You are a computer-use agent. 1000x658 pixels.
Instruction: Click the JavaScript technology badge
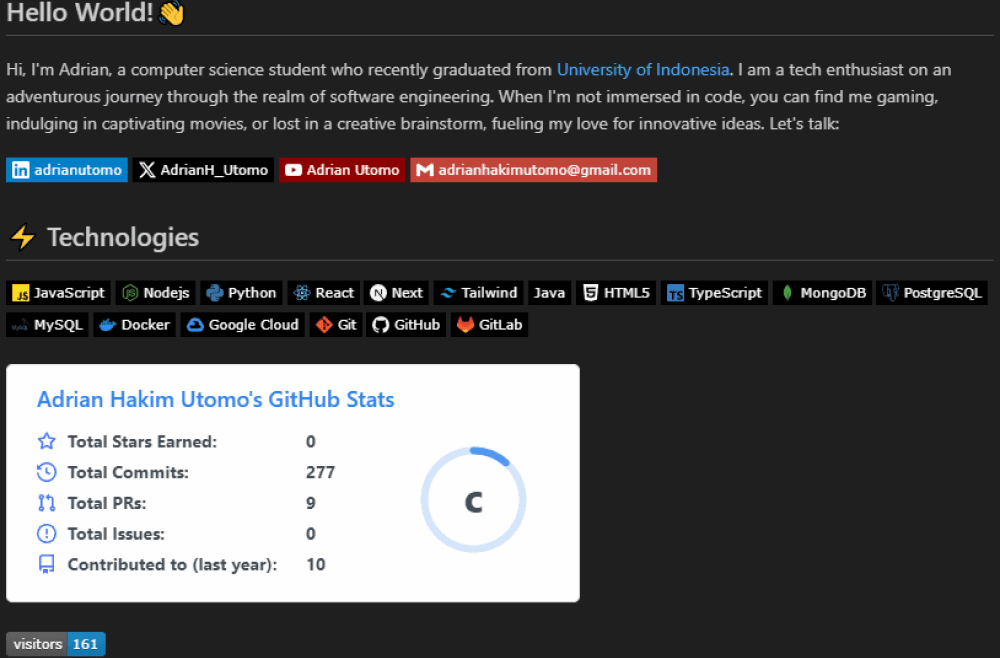[59, 293]
